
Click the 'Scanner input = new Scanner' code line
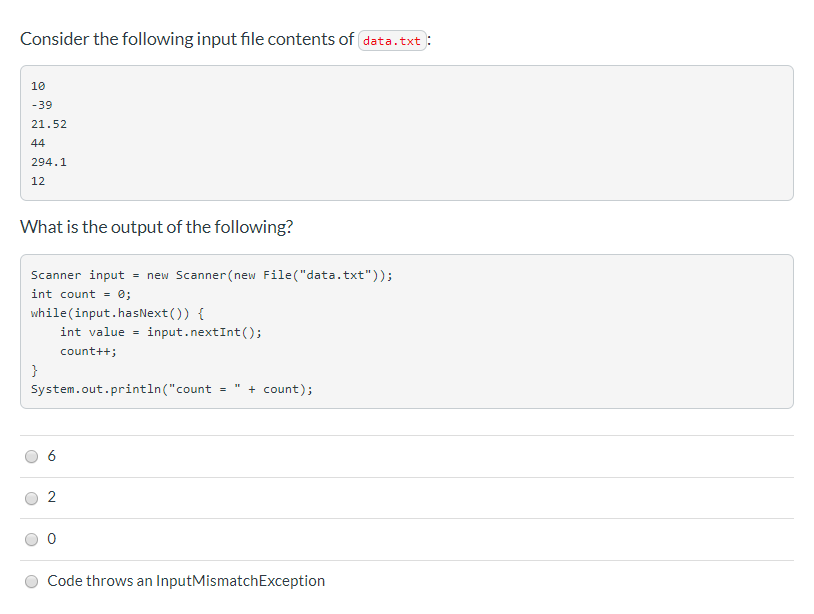click(212, 275)
